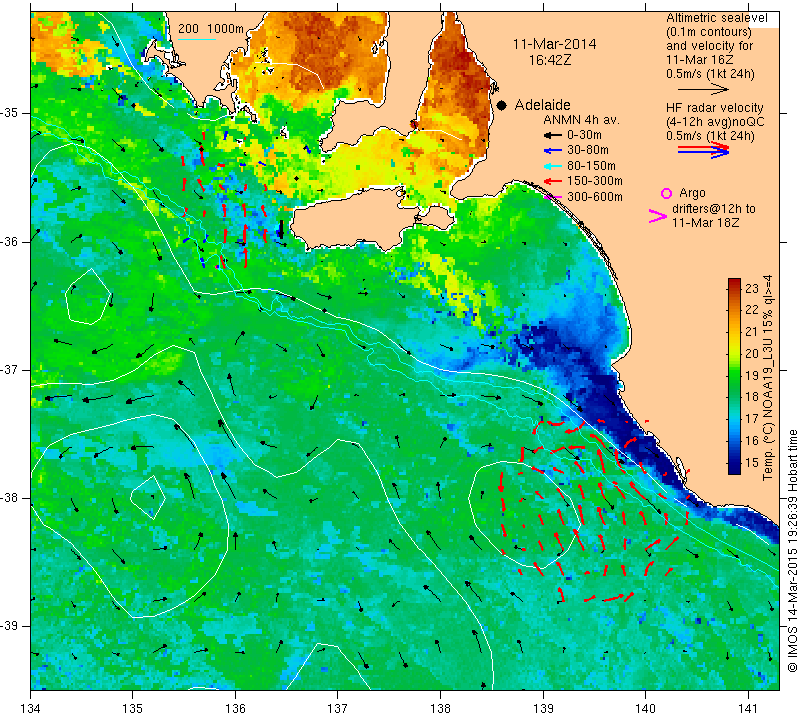Click the latitude label -37
The image size is (800, 720).
tap(10, 369)
